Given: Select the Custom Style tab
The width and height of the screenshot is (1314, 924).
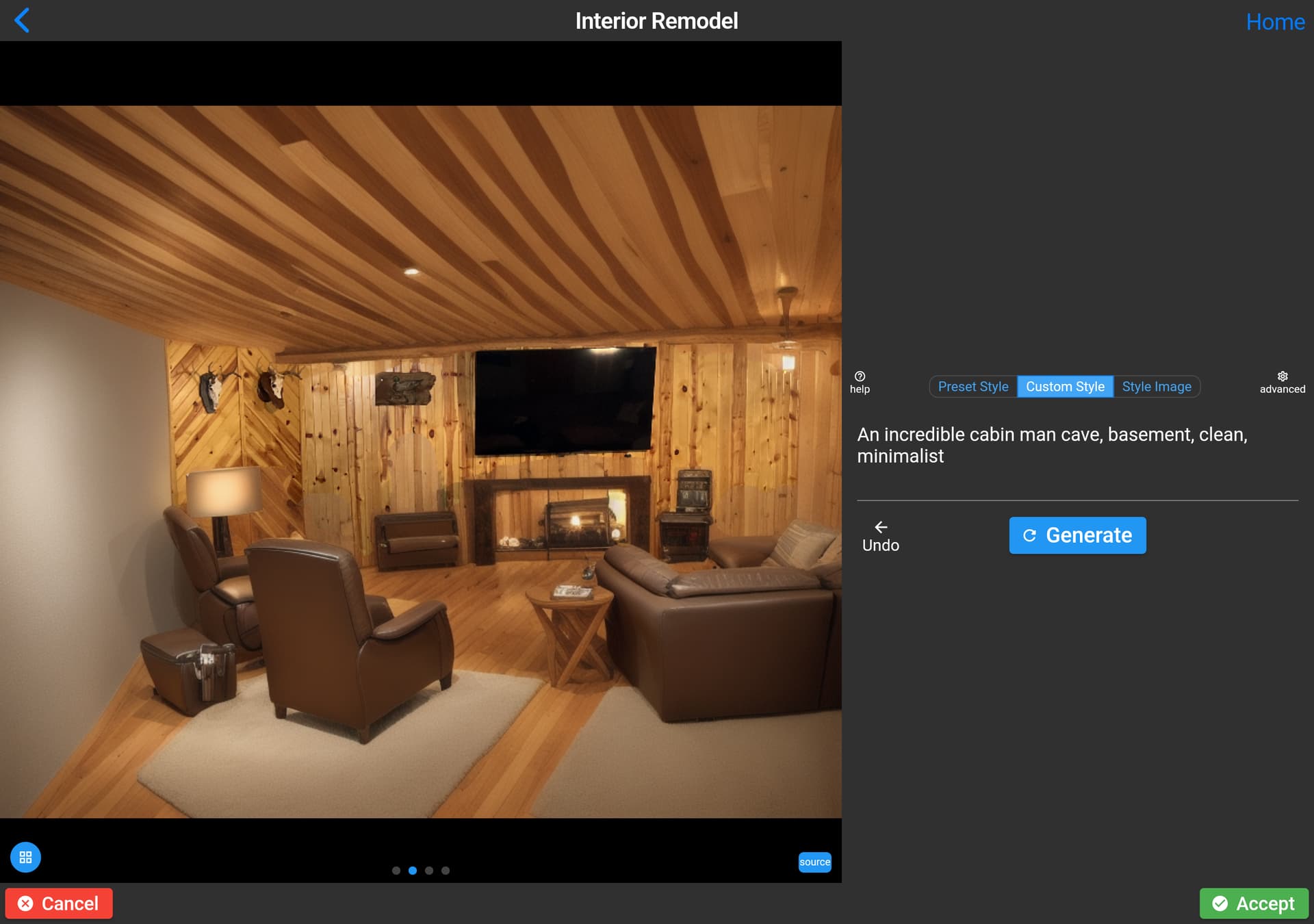Looking at the screenshot, I should [x=1065, y=387].
